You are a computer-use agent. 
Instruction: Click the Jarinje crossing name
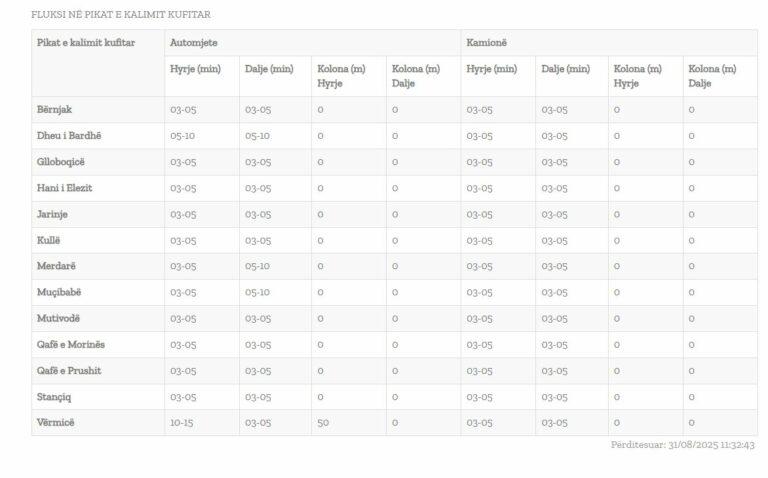point(53,214)
